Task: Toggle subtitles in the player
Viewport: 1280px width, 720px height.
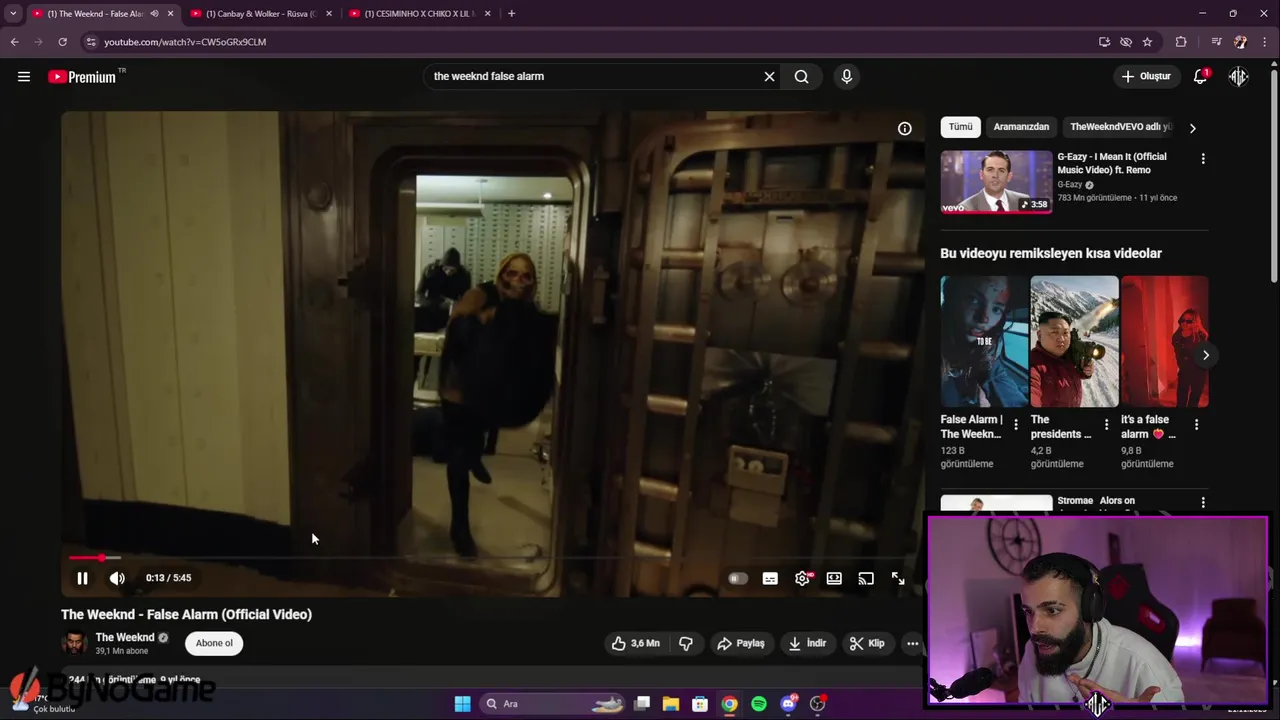Action: pos(770,578)
